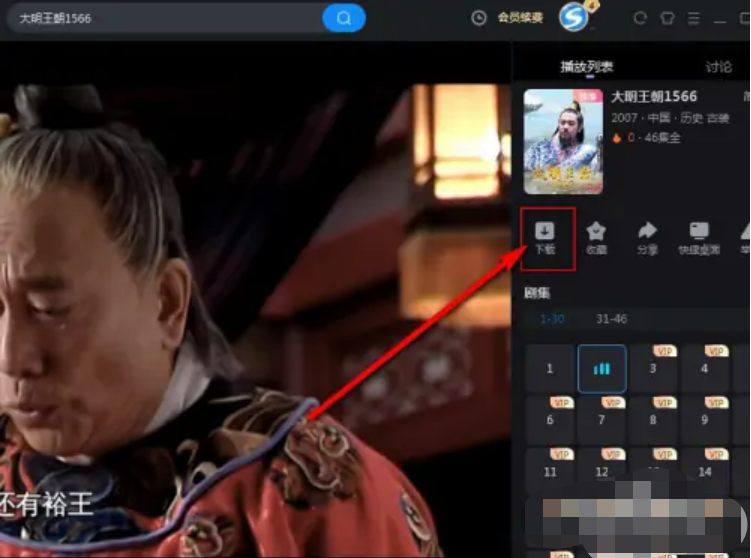Click 会员续费 membership renewal link
This screenshot has height=558, width=751.
[x=520, y=18]
